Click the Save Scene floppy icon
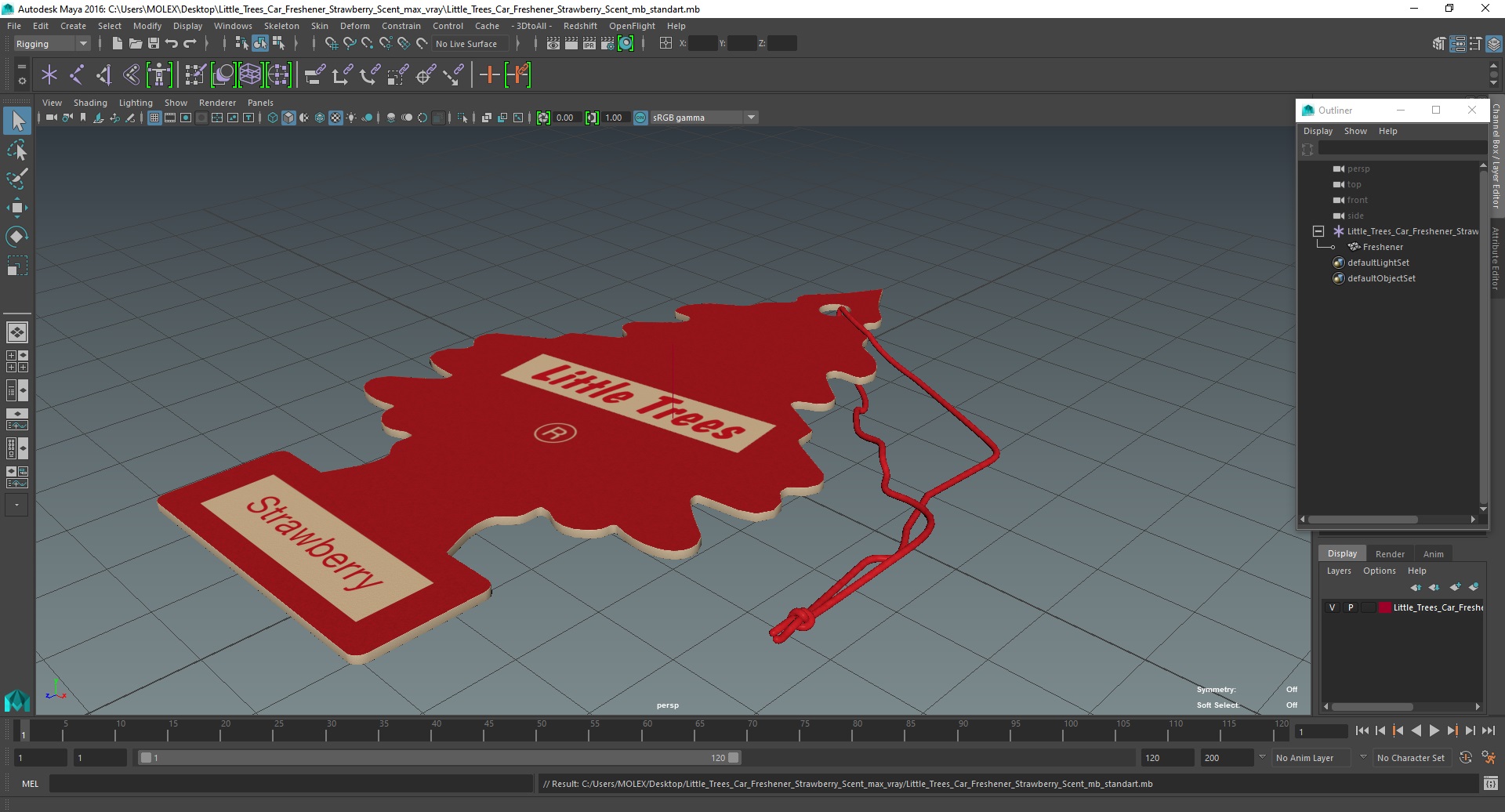Viewport: 1505px width, 812px height. pyautogui.click(x=154, y=44)
